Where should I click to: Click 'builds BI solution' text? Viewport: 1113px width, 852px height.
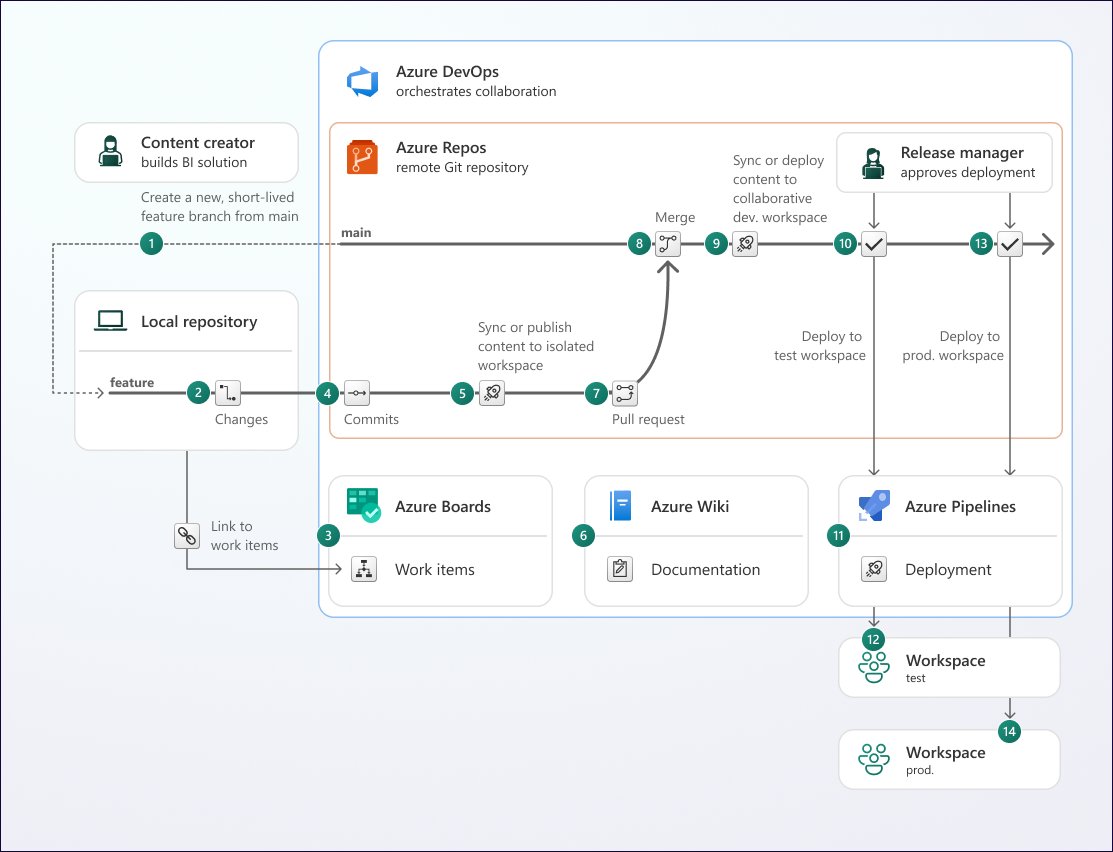point(194,163)
